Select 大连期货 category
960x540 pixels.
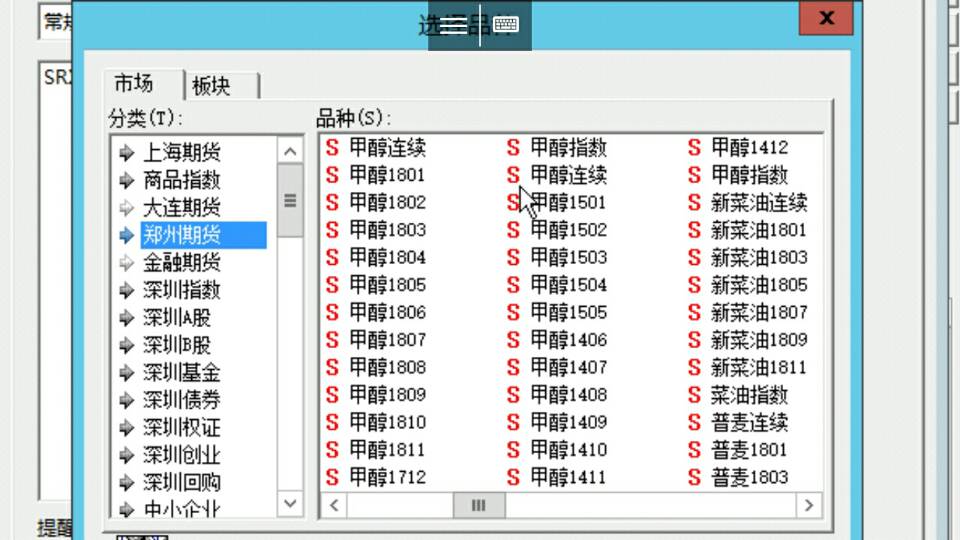pyautogui.click(x=181, y=208)
